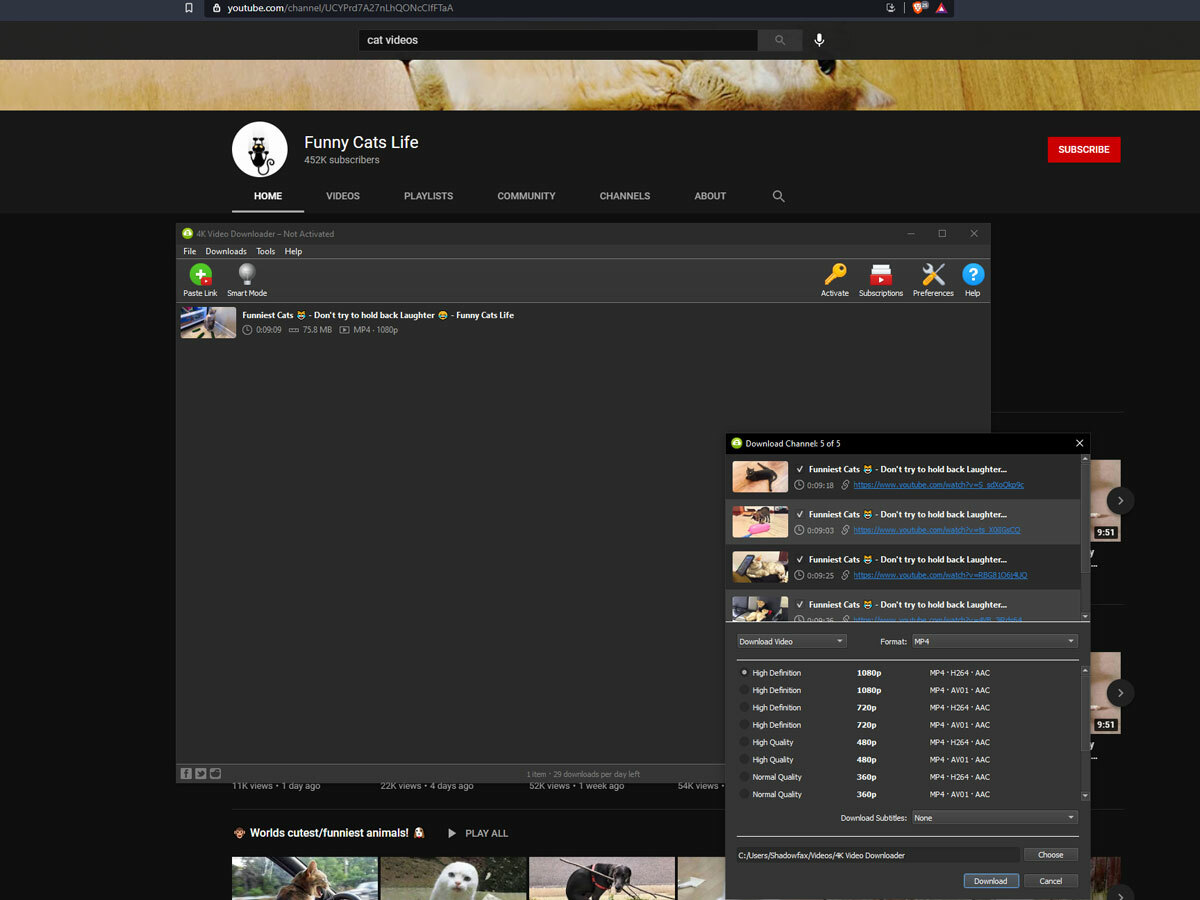The width and height of the screenshot is (1200, 900).
Task: Select High Quality 480p AV01 radio option
Action: 744,759
